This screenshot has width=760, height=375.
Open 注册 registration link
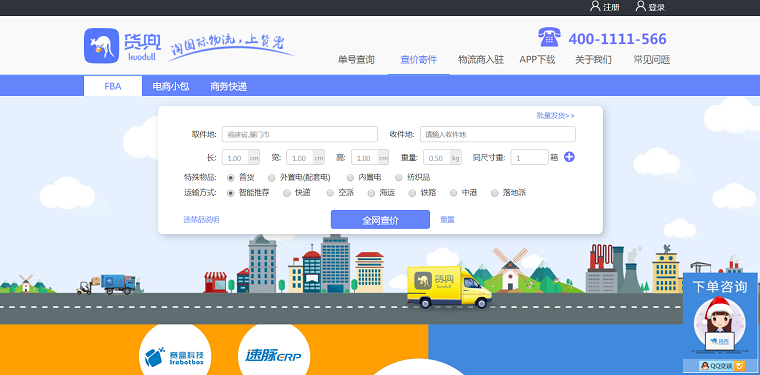click(x=611, y=7)
